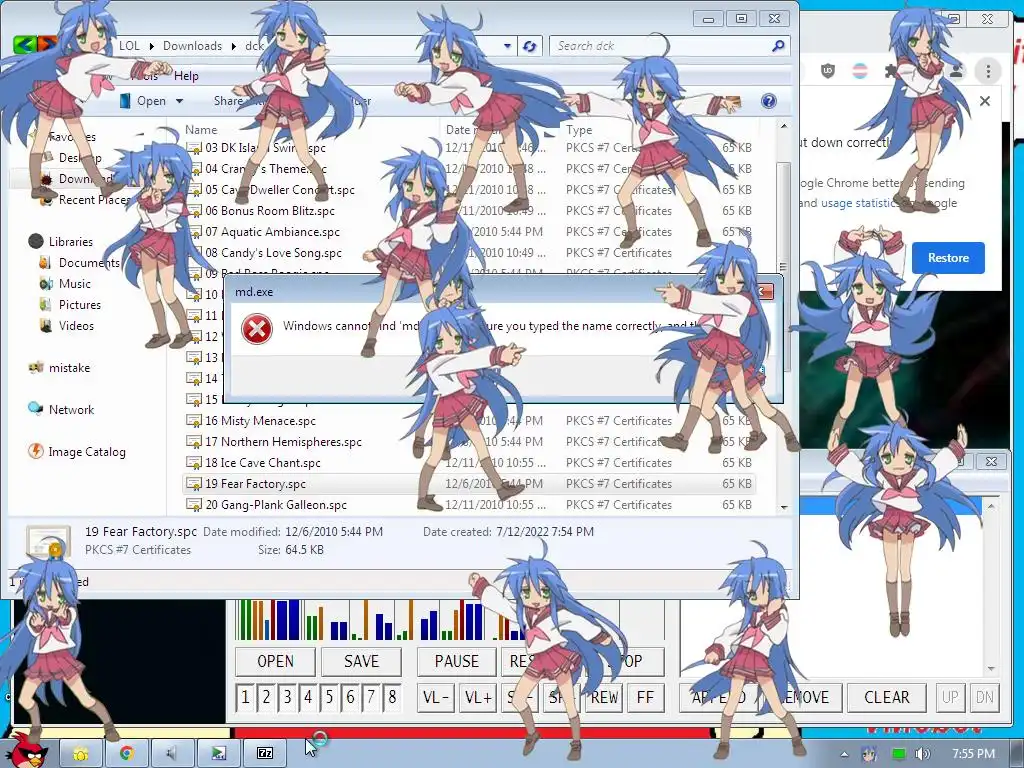Click the tray volume speaker icon
Image resolution: width=1024 pixels, height=768 pixels.
(922, 754)
